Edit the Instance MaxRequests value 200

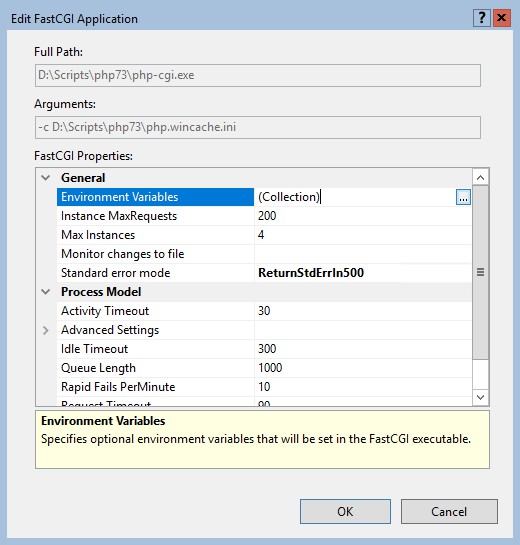[x=363, y=216]
